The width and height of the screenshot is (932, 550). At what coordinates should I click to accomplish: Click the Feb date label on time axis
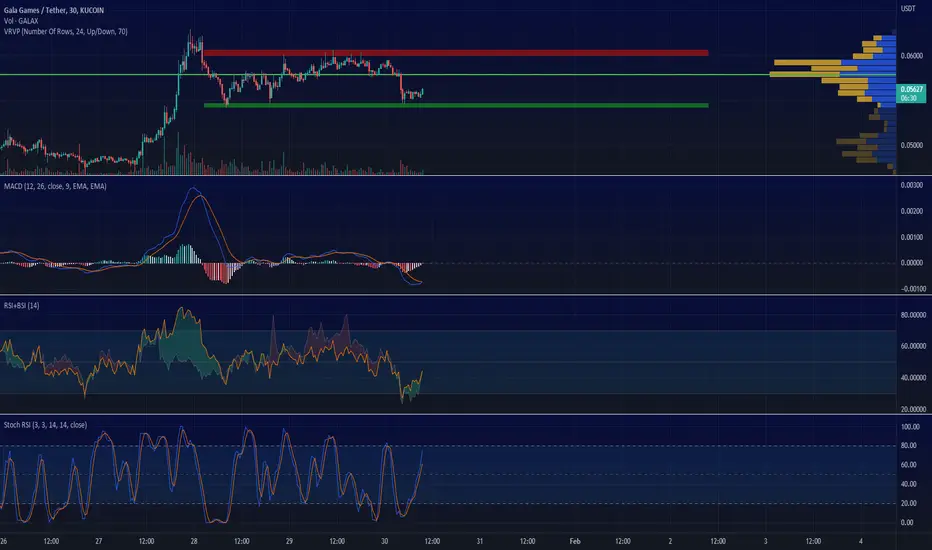tap(575, 541)
